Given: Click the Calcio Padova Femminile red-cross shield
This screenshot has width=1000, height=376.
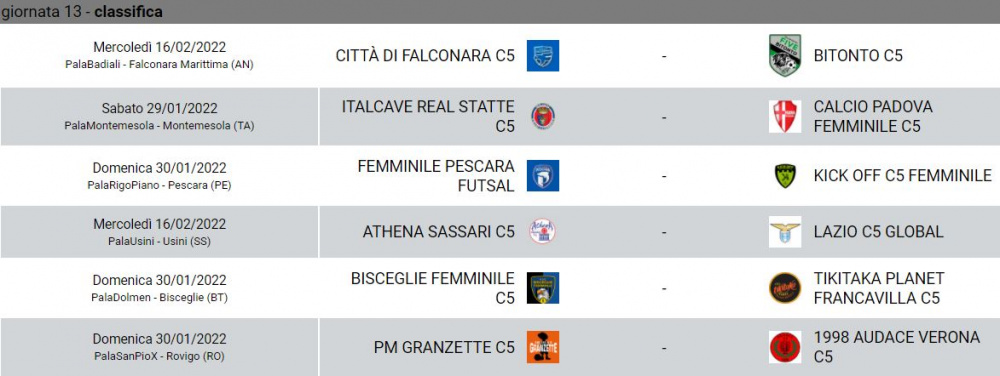Looking at the screenshot, I should point(785,117).
